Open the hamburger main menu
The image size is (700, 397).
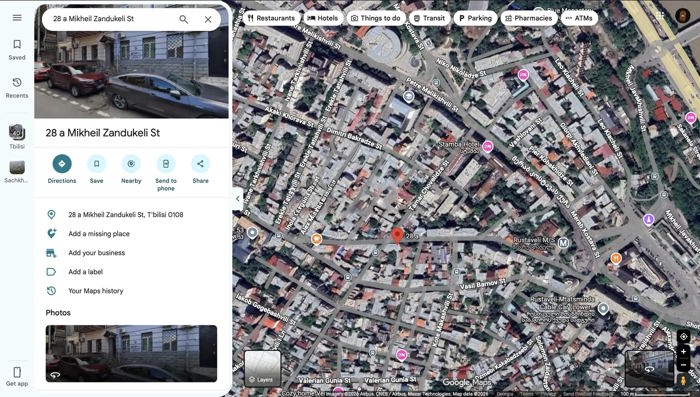pos(17,18)
